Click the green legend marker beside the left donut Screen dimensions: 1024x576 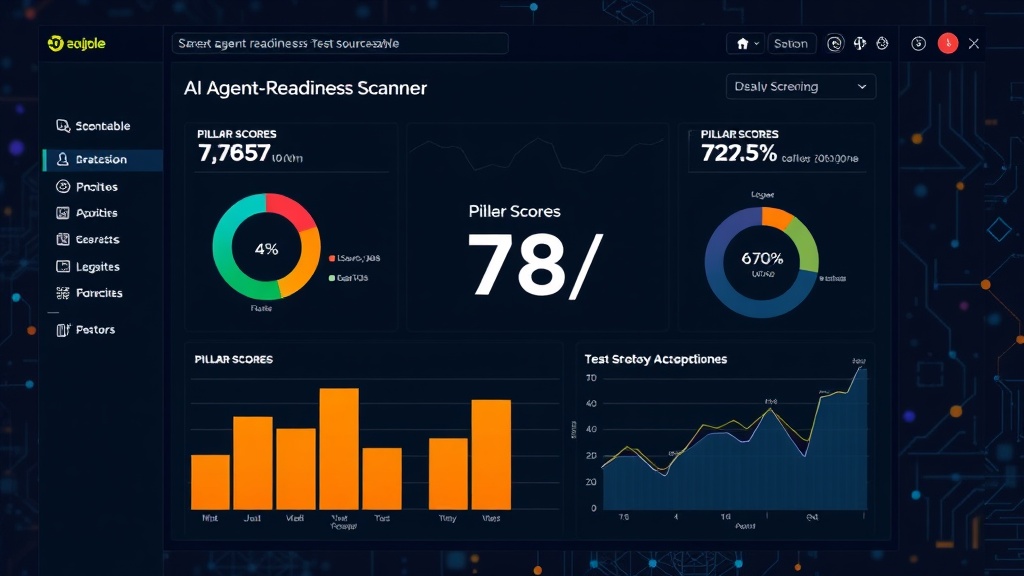point(332,278)
